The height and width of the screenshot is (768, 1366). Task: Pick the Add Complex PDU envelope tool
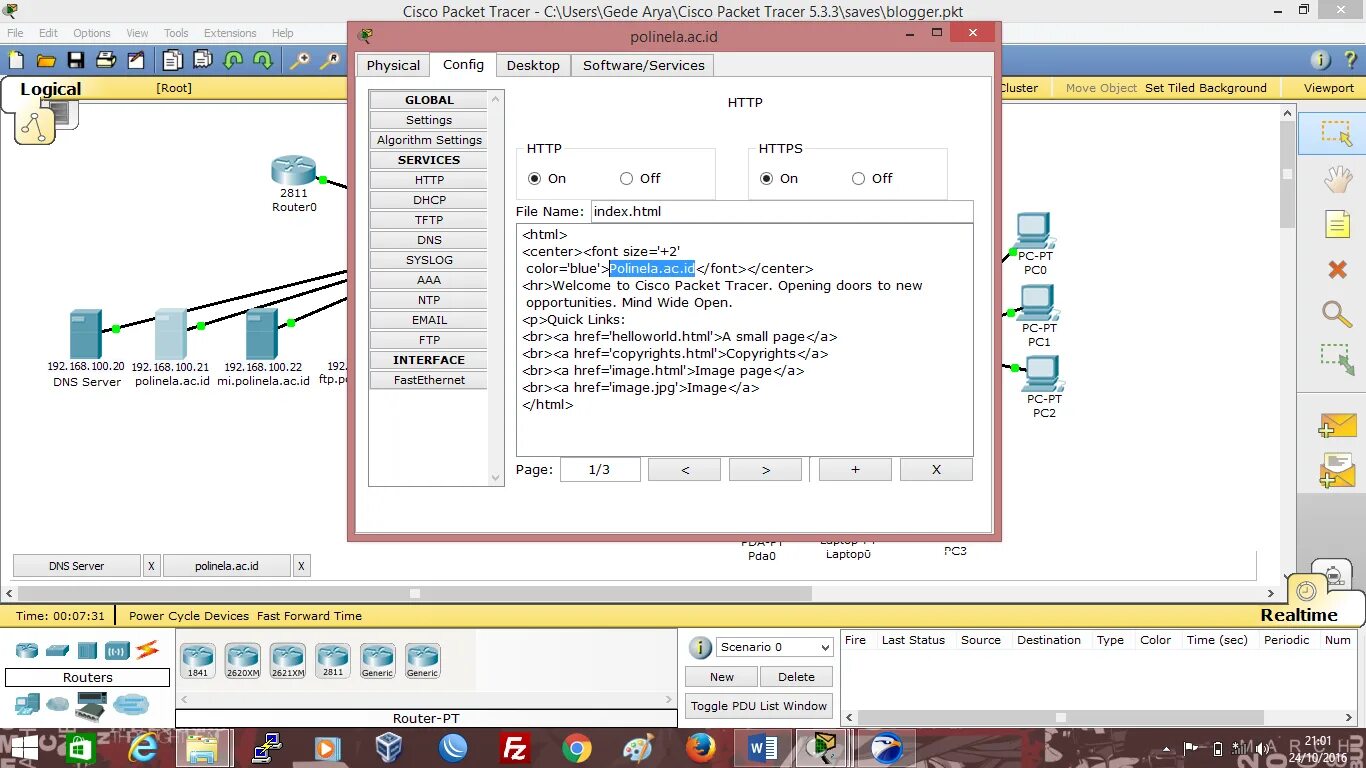(x=1337, y=471)
